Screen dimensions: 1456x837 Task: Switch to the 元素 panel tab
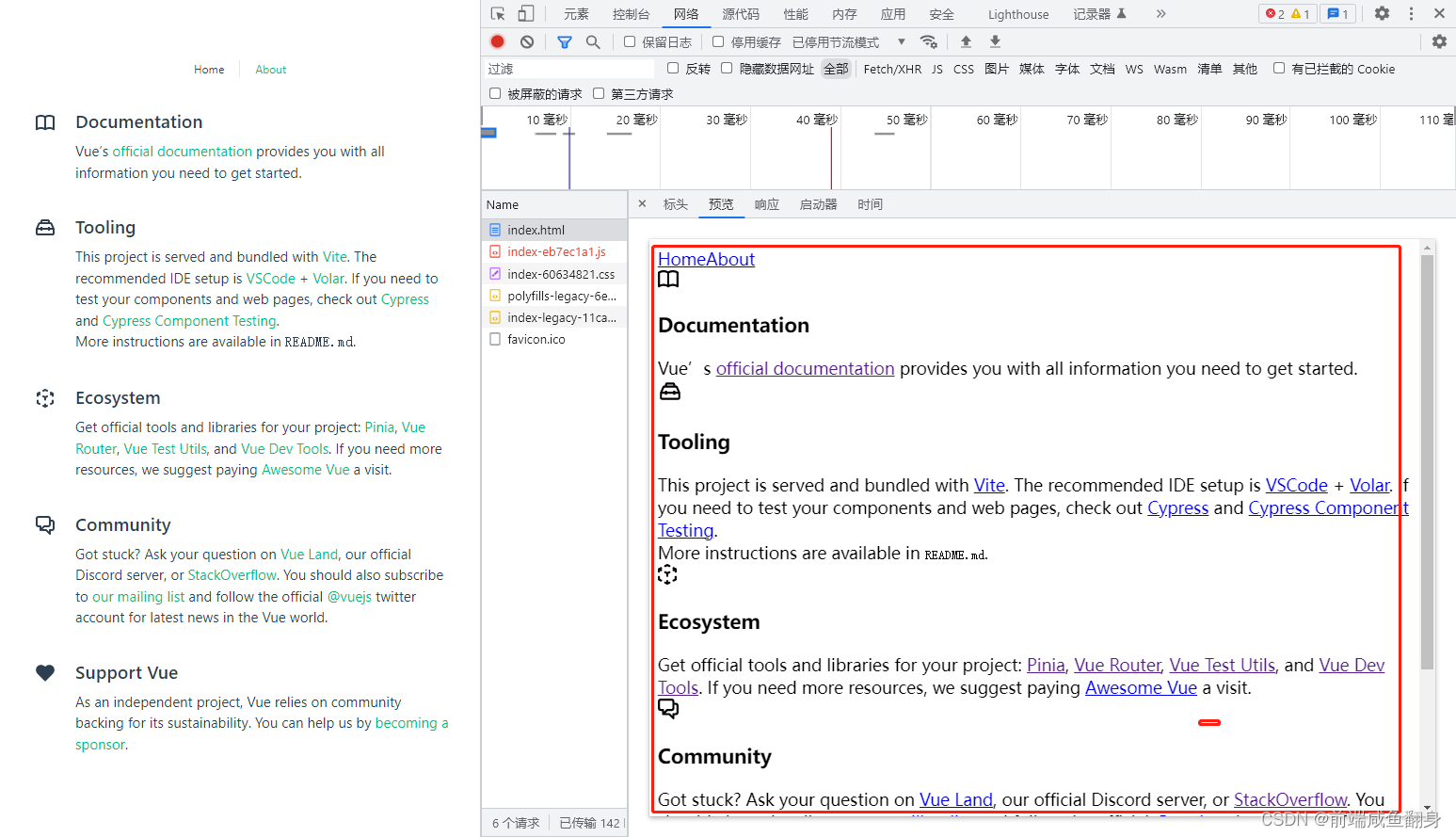pyautogui.click(x=576, y=14)
